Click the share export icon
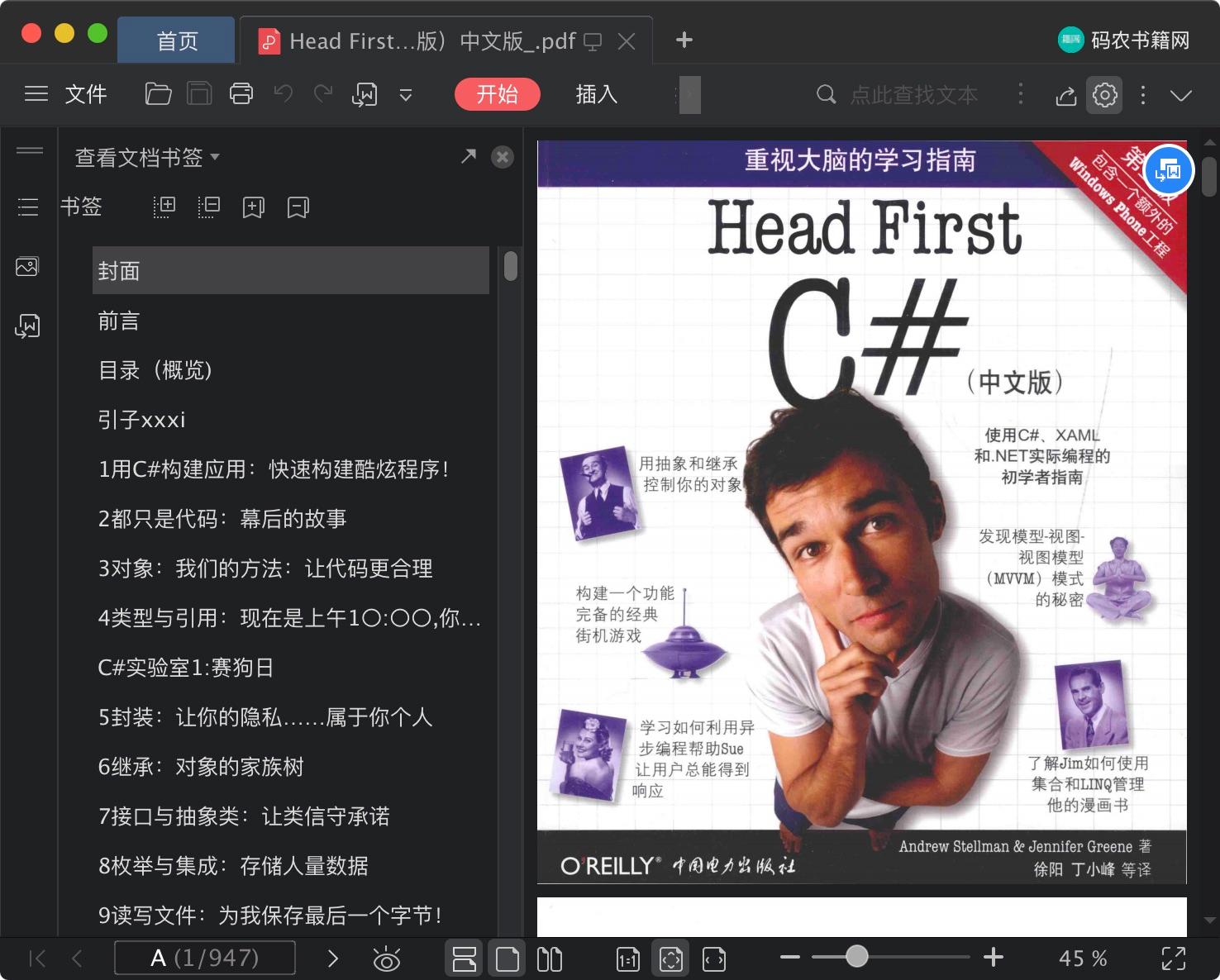The image size is (1220, 980). (1066, 95)
